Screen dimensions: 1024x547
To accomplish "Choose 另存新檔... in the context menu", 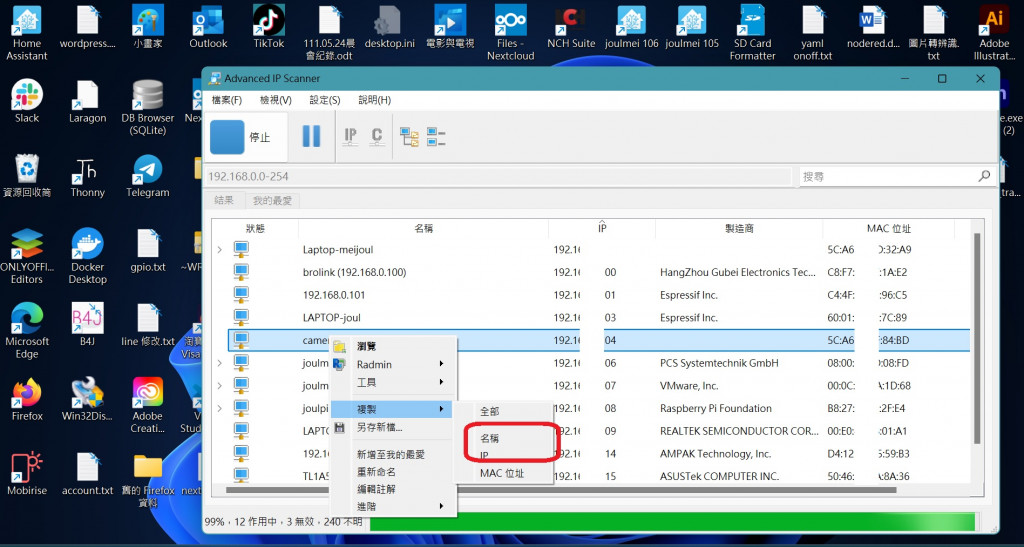I will tap(393, 428).
